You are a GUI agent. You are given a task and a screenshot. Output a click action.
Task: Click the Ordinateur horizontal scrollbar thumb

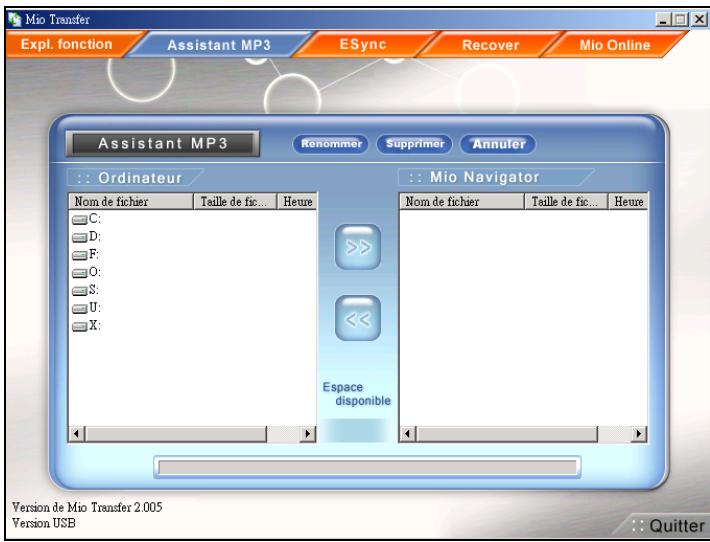[176, 434]
